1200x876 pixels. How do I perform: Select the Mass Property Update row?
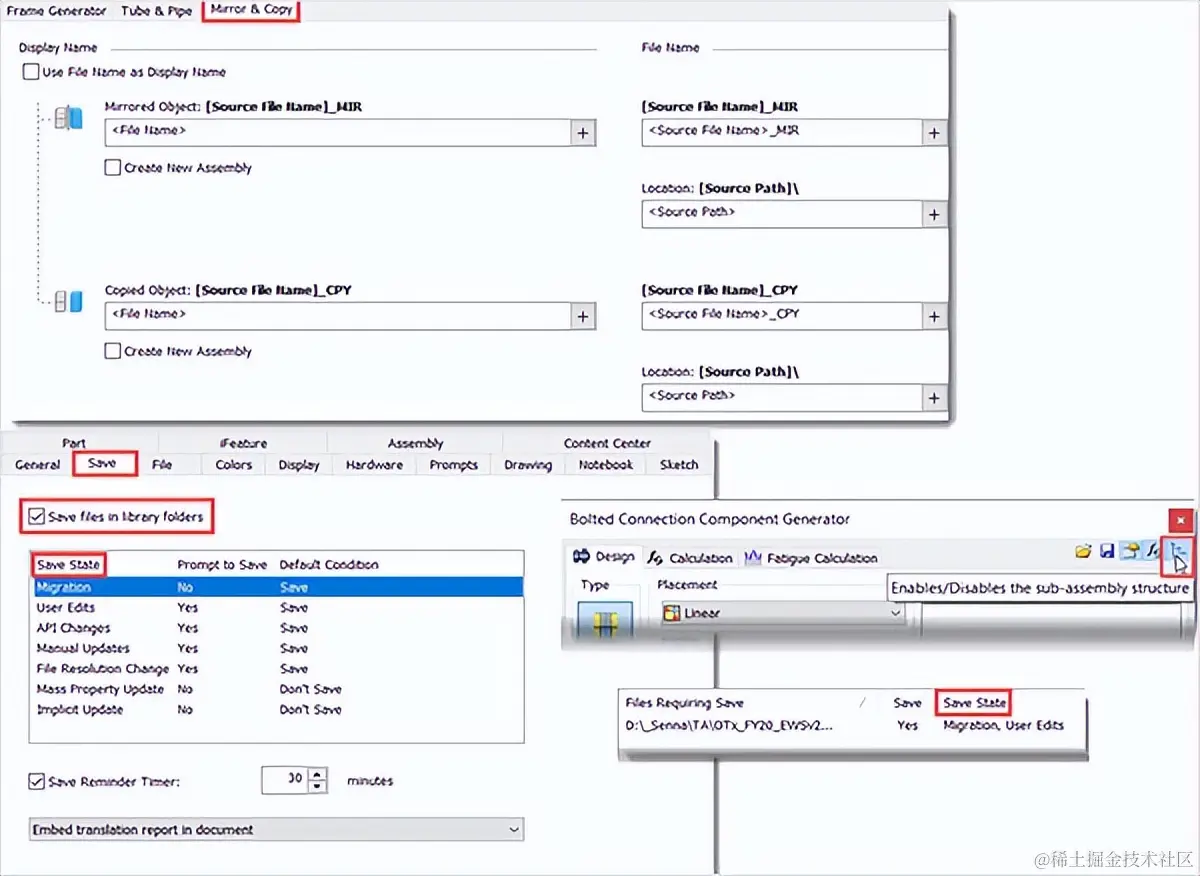click(277, 689)
